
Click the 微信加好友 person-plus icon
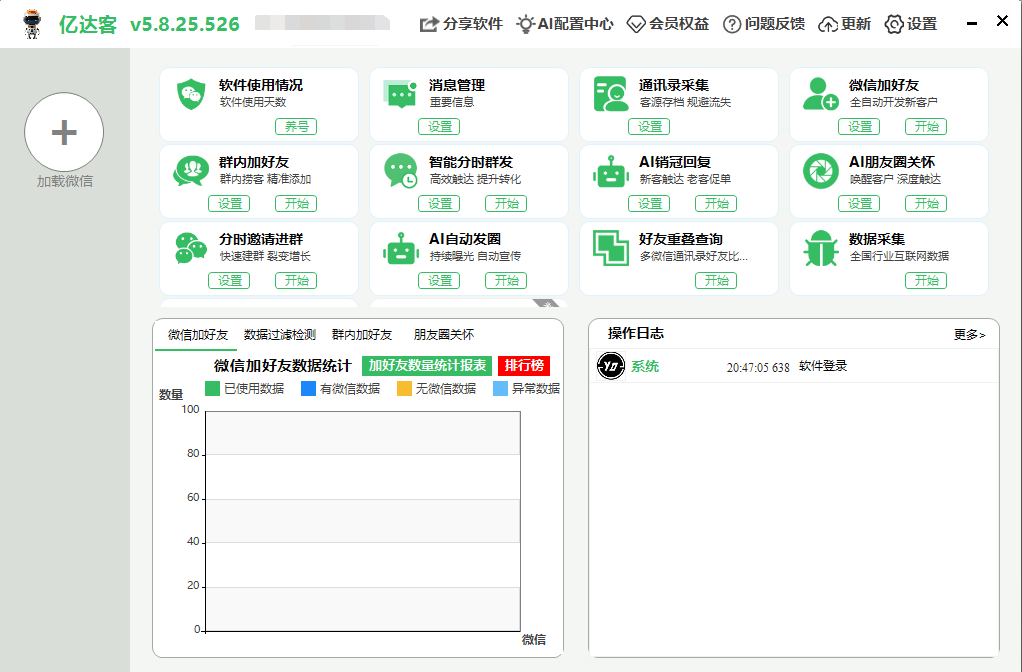820,94
